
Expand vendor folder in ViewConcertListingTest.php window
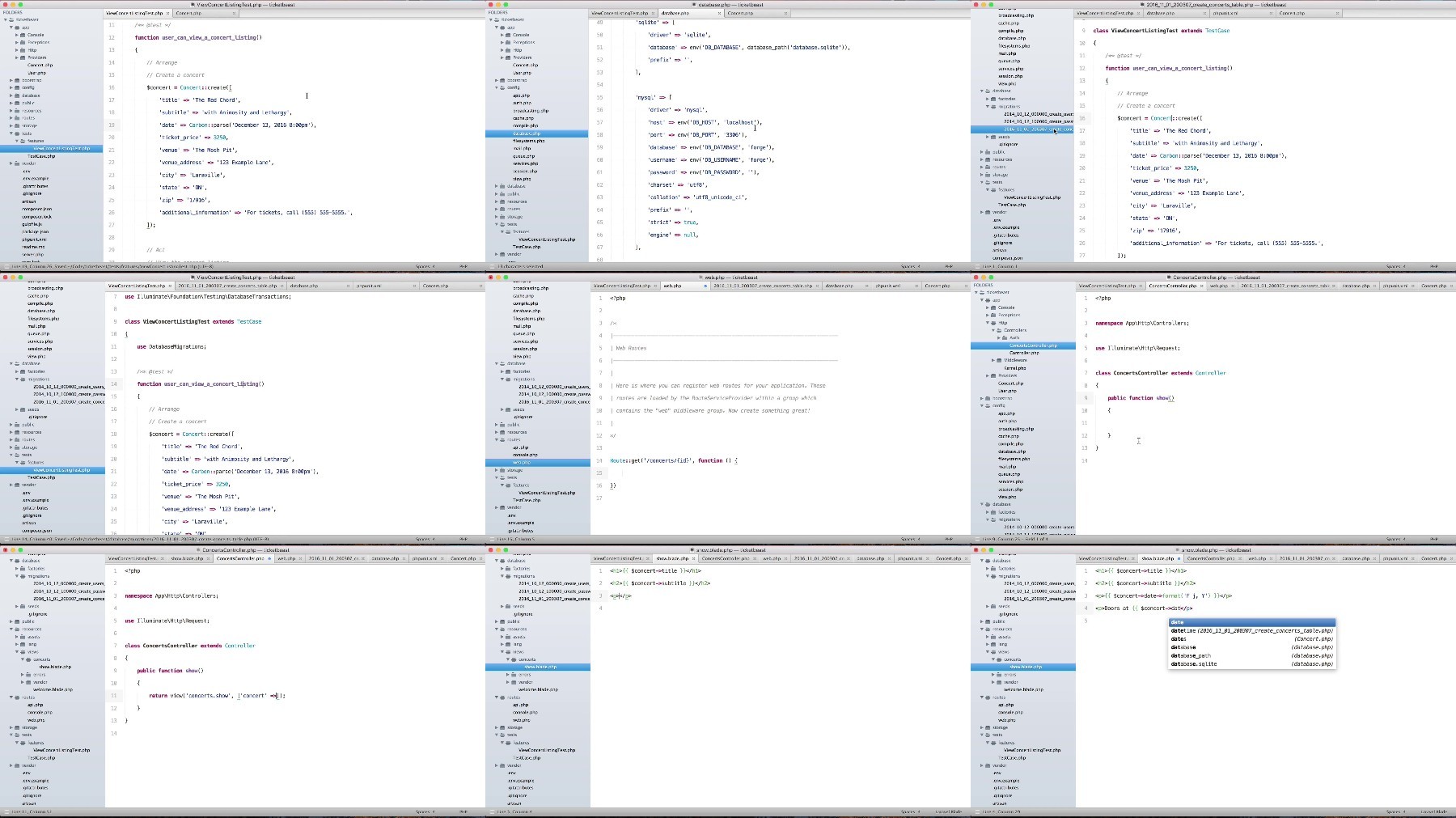(x=11, y=163)
